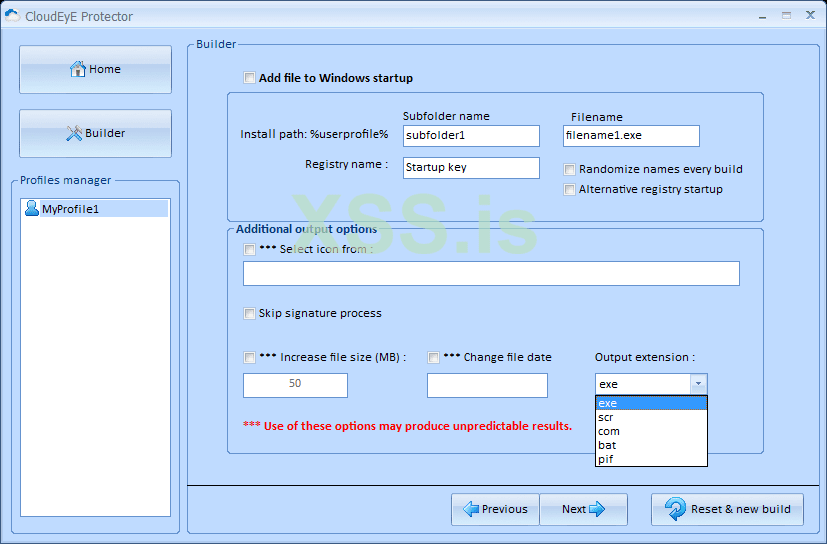
Task: Enable Add file to Windows startup
Action: (249, 78)
